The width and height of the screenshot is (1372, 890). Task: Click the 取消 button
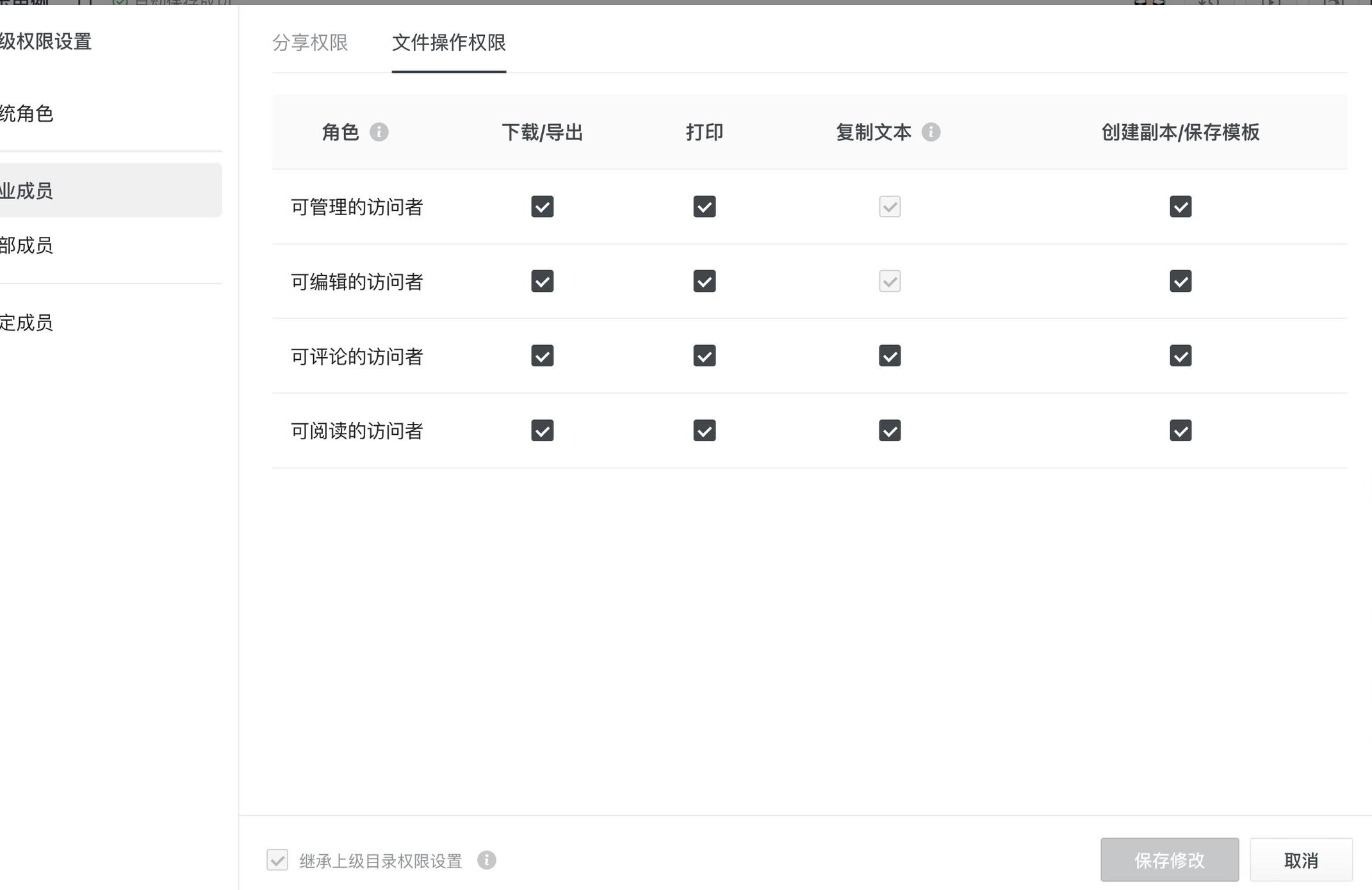tap(1301, 860)
